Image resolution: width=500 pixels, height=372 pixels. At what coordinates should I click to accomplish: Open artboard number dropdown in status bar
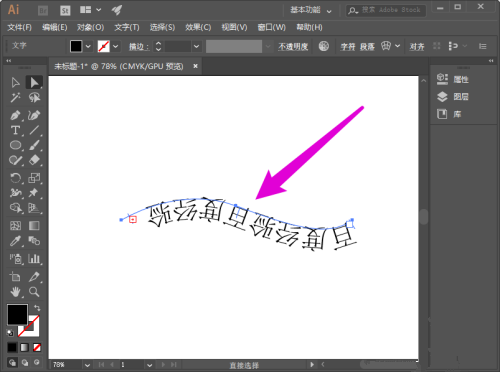click(149, 365)
